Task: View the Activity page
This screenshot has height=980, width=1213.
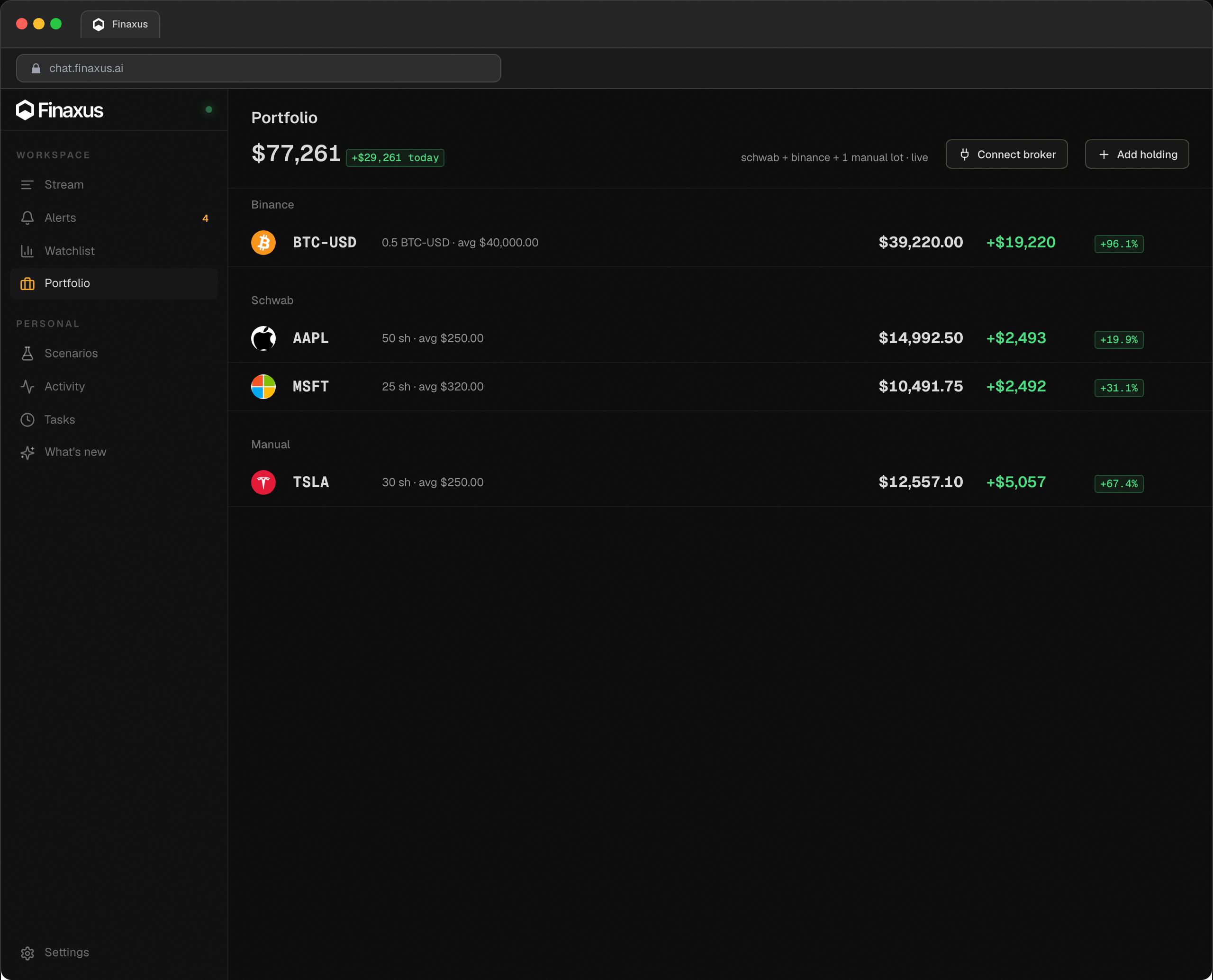Action: (114, 387)
